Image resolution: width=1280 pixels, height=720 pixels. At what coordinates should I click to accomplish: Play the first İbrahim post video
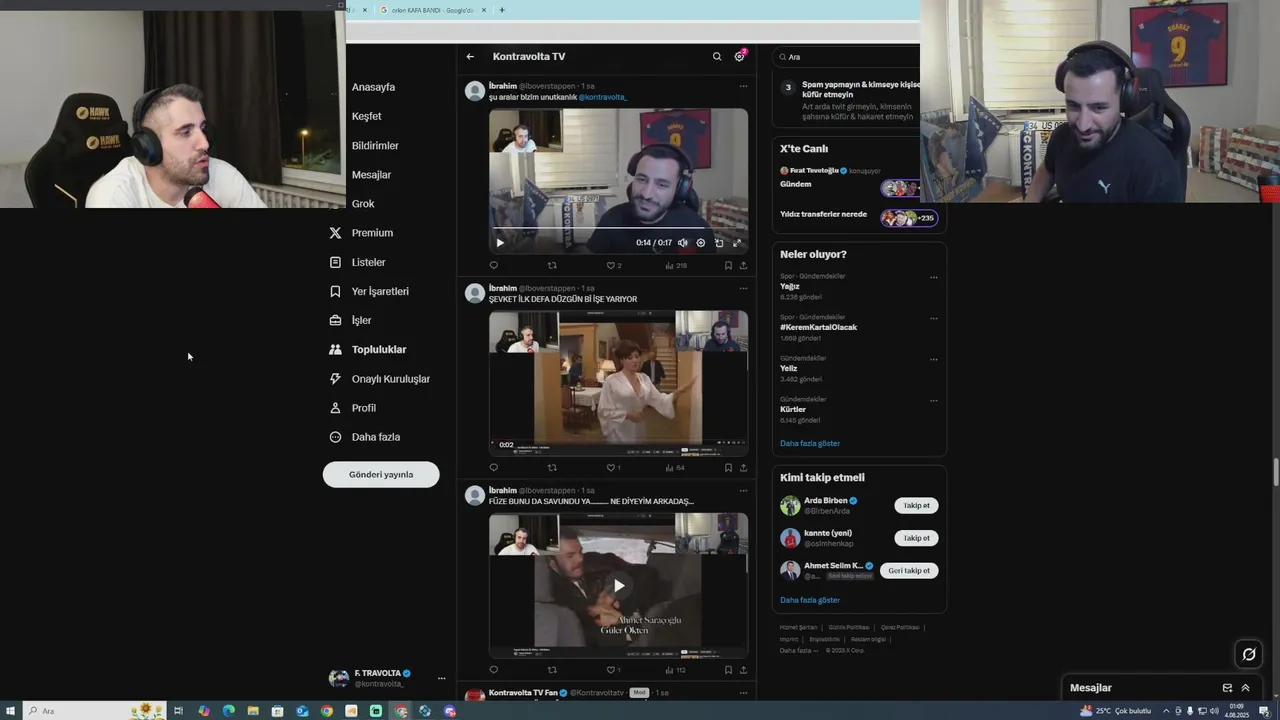tap(500, 242)
